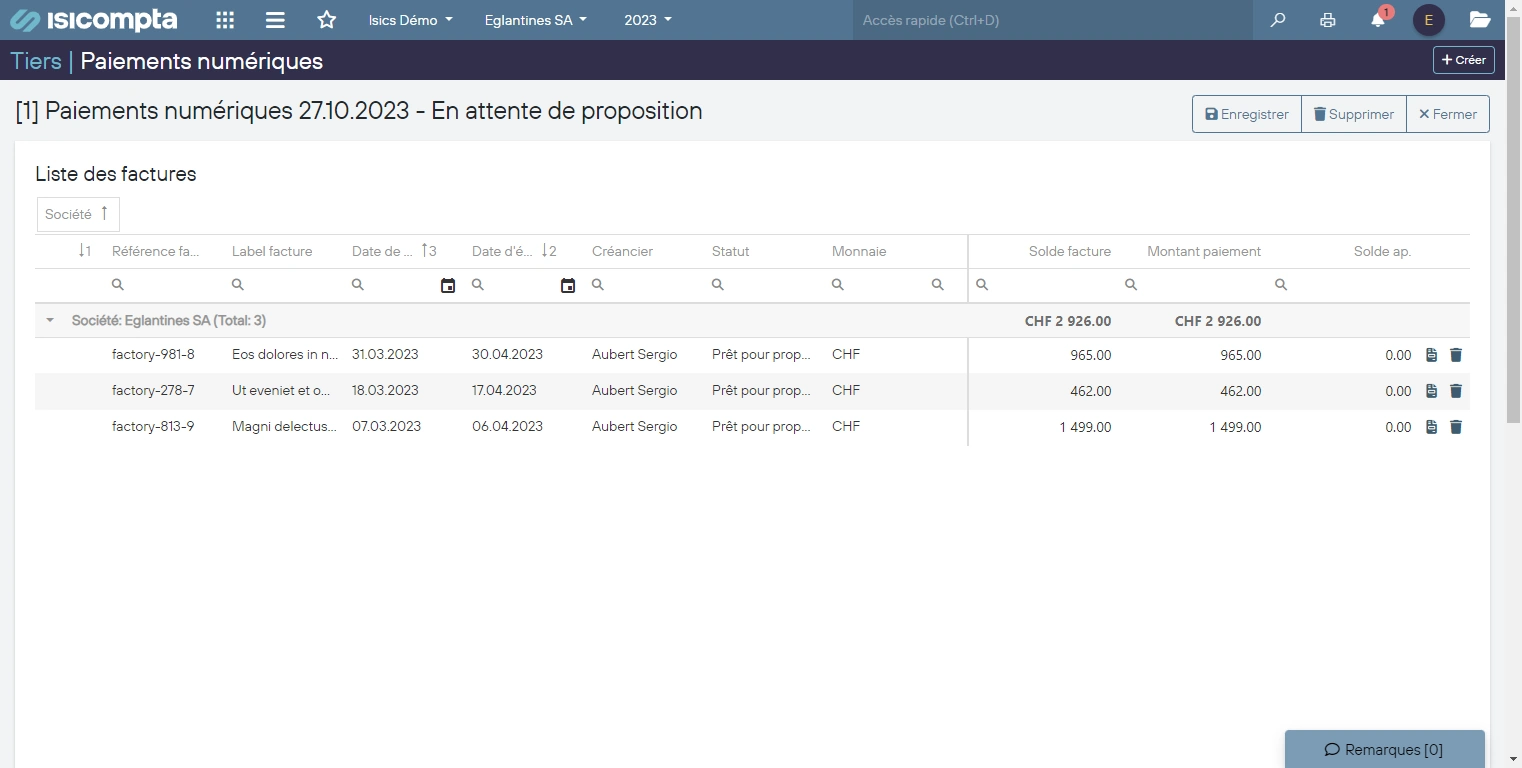Viewport: 1522px width, 768px height.
Task: Sort by Monnaie column header
Action: [x=859, y=252]
